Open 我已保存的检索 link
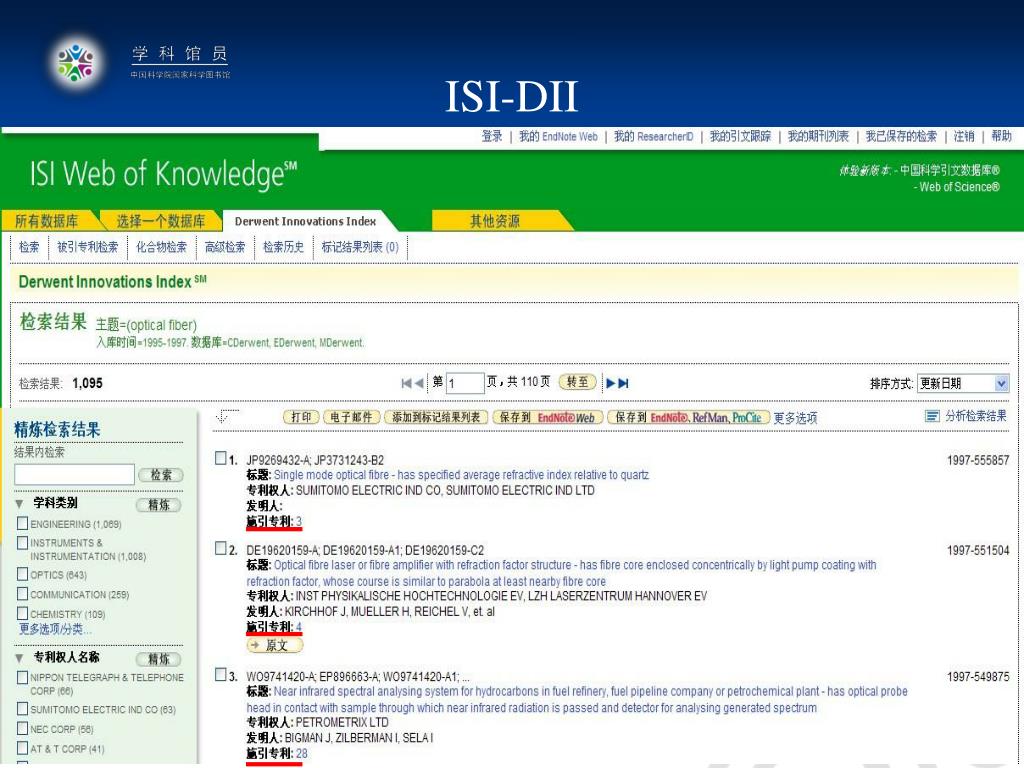The width and height of the screenshot is (1024, 768). click(x=901, y=136)
